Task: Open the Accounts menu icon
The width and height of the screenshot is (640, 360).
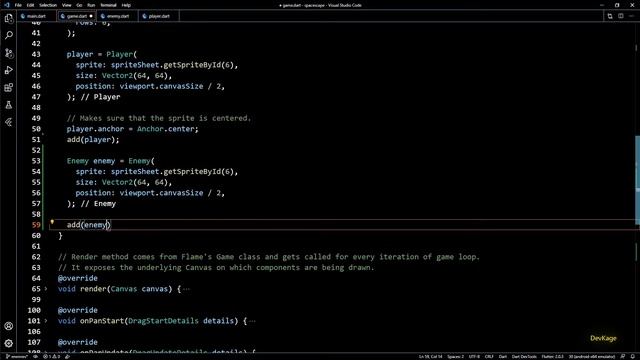Action: point(9,326)
